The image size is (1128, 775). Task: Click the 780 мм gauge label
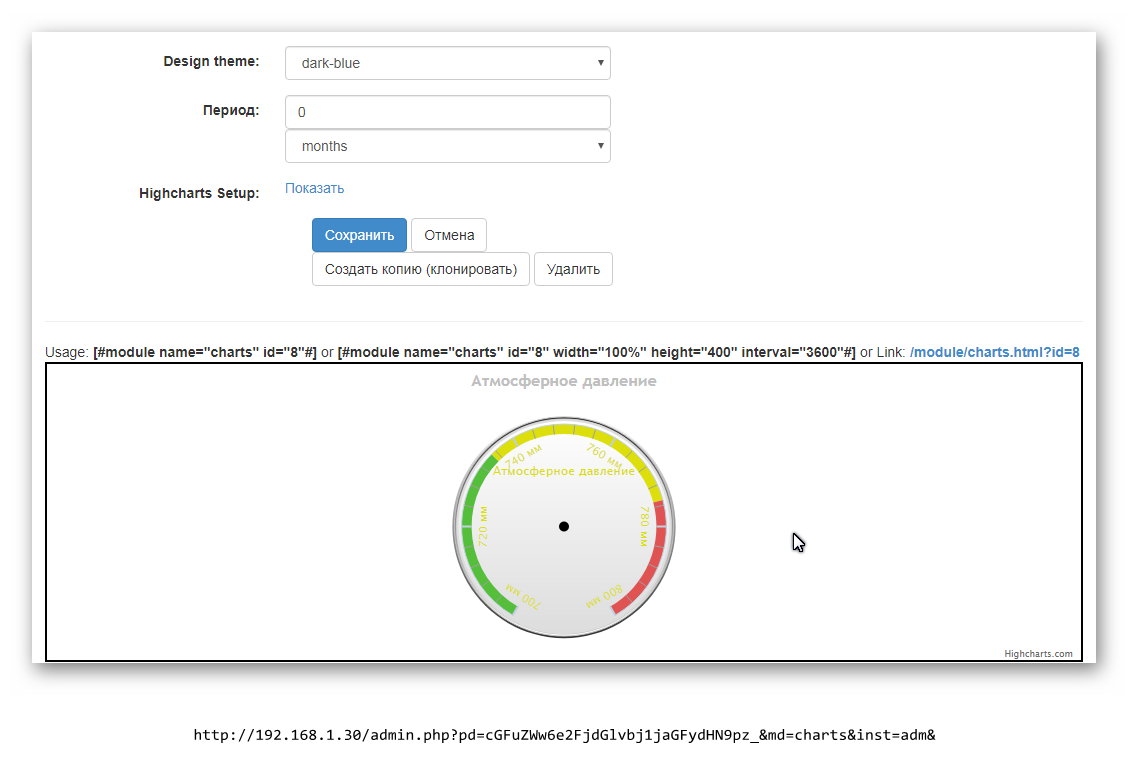pyautogui.click(x=645, y=525)
